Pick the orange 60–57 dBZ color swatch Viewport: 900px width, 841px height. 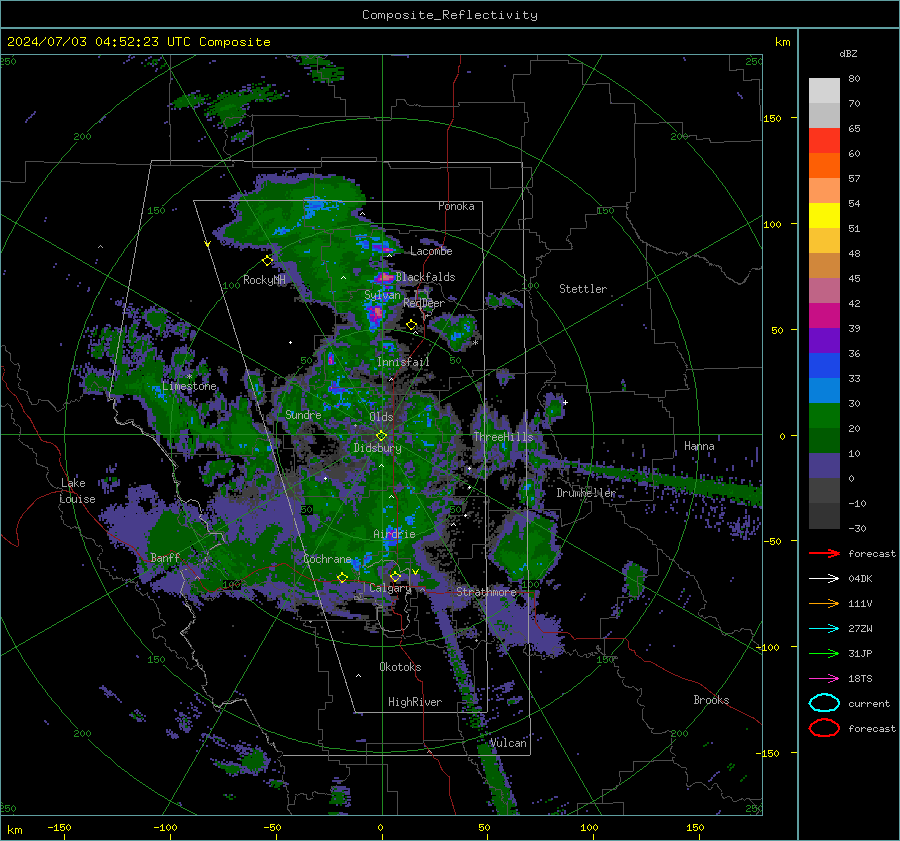(x=824, y=166)
